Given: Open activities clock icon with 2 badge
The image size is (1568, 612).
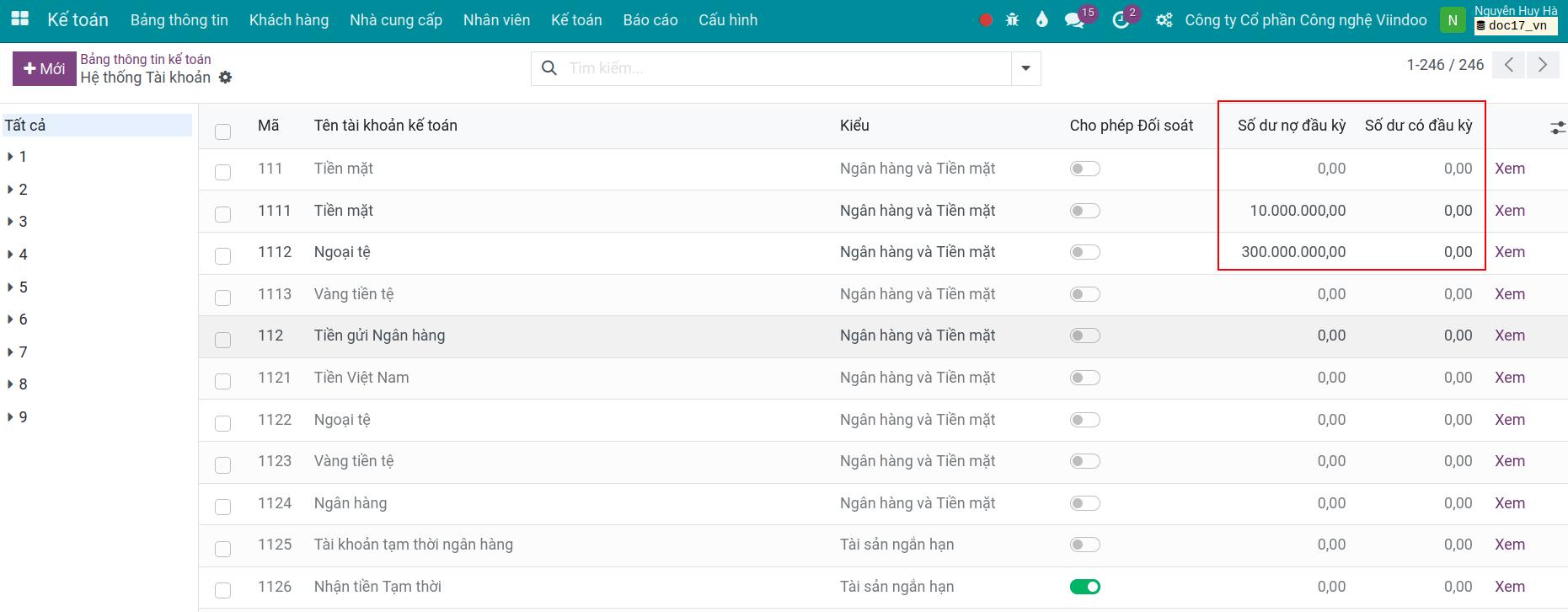Looking at the screenshot, I should pos(1121,20).
